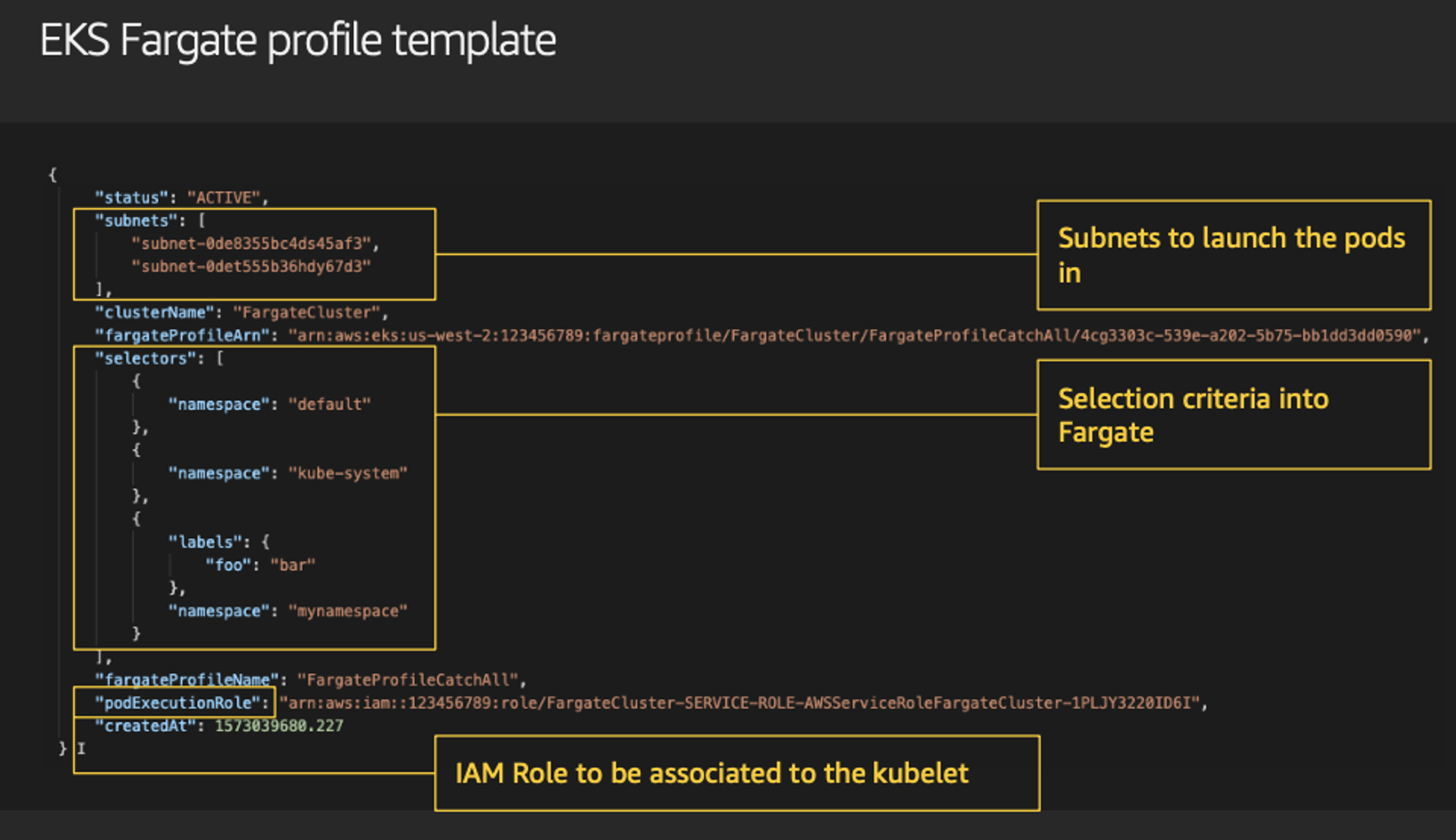
Task: Click the 'IAM Role to be associated' callout box
Action: pyautogui.click(x=737, y=774)
